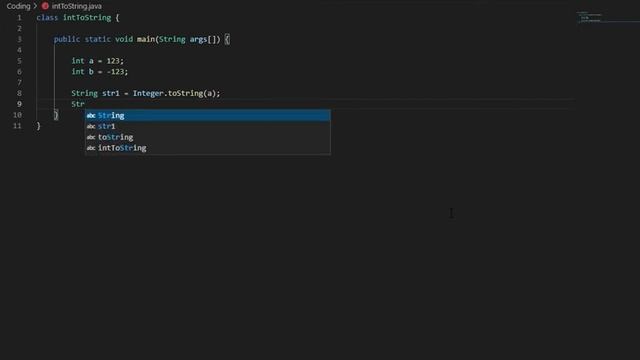The height and width of the screenshot is (360, 640).
Task: Click the closing brace on line 10
Action: 56,115
